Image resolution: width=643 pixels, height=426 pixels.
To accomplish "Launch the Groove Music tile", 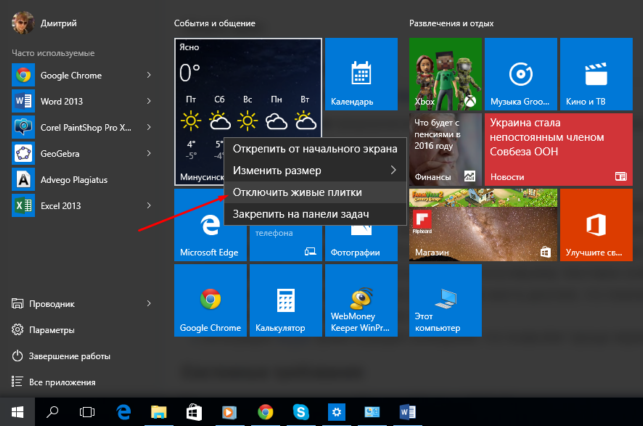I will pos(521,74).
